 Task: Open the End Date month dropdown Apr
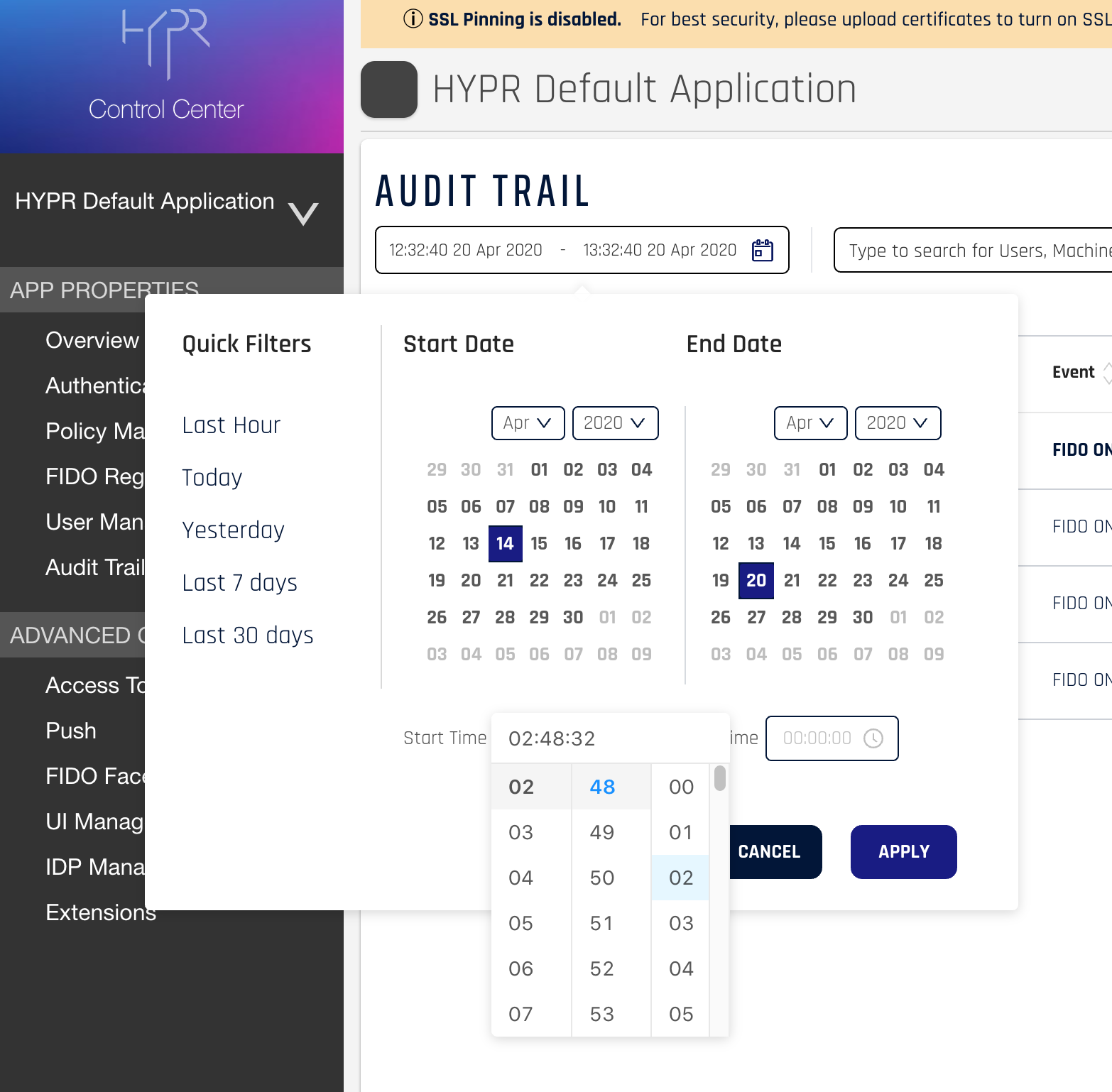tap(810, 423)
